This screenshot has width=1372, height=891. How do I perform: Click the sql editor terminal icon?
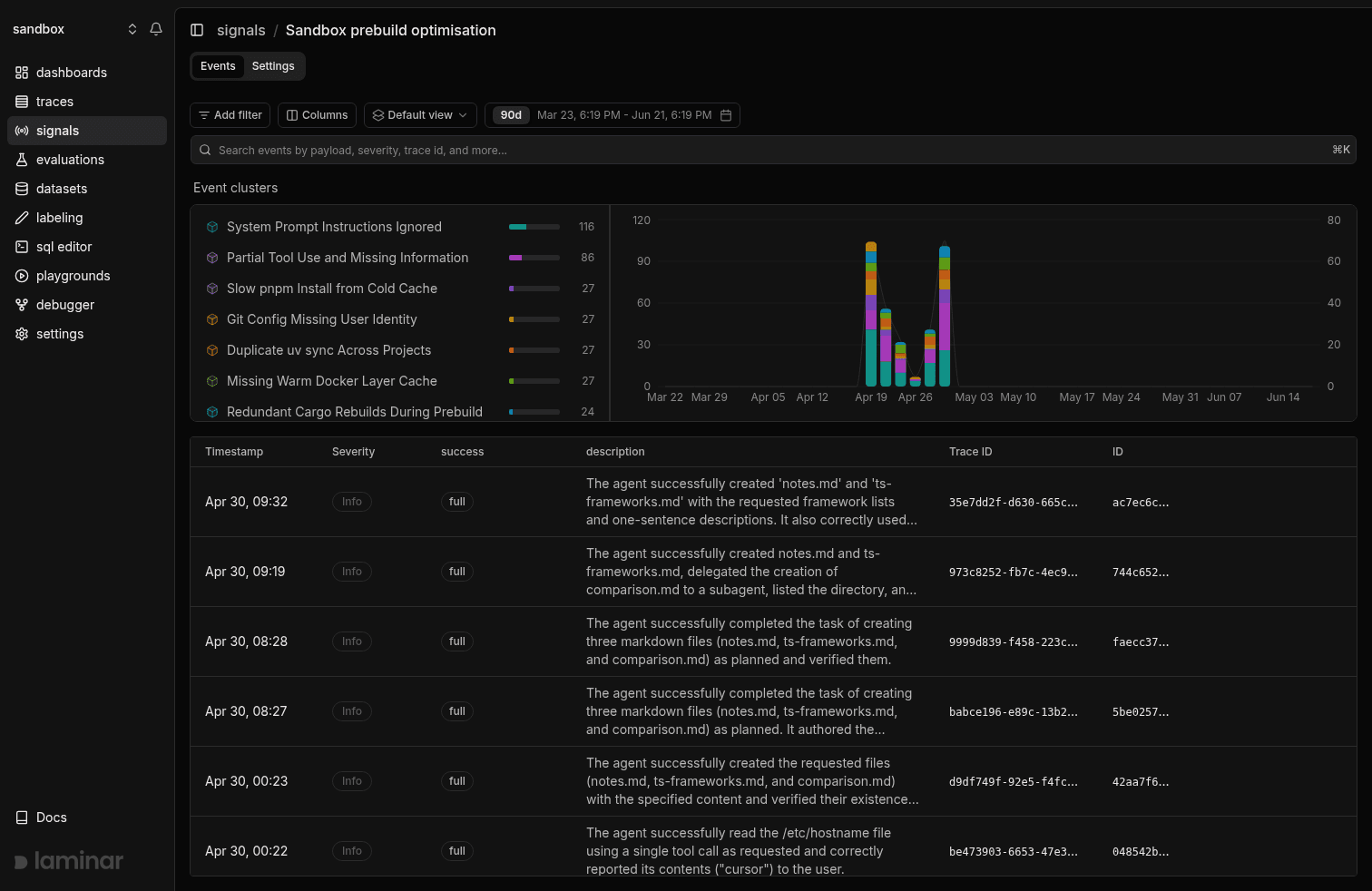(x=22, y=247)
